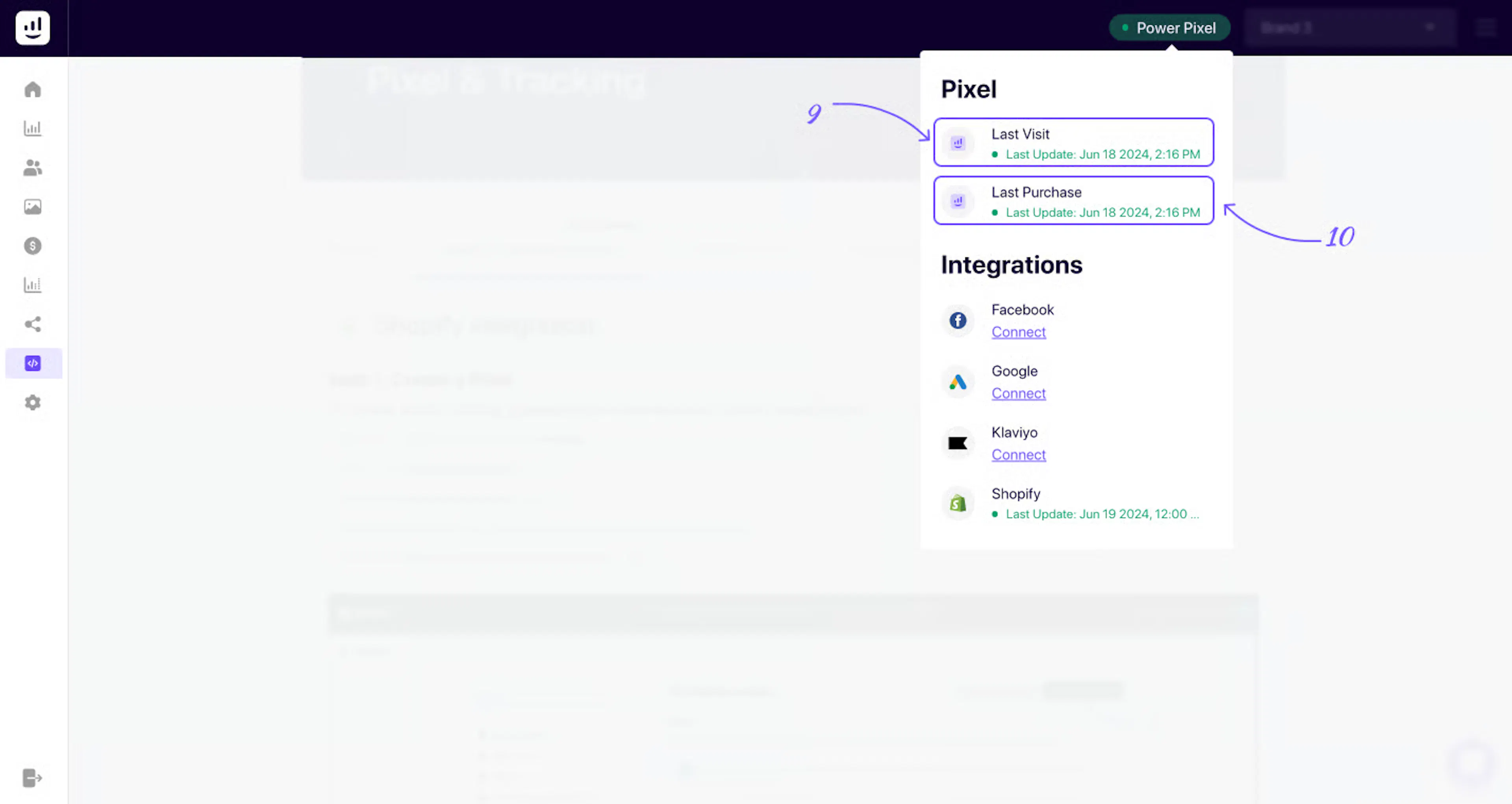Screen dimensions: 1512x804
Task: Open the chat widget bubble bottom right
Action: [1471, 763]
